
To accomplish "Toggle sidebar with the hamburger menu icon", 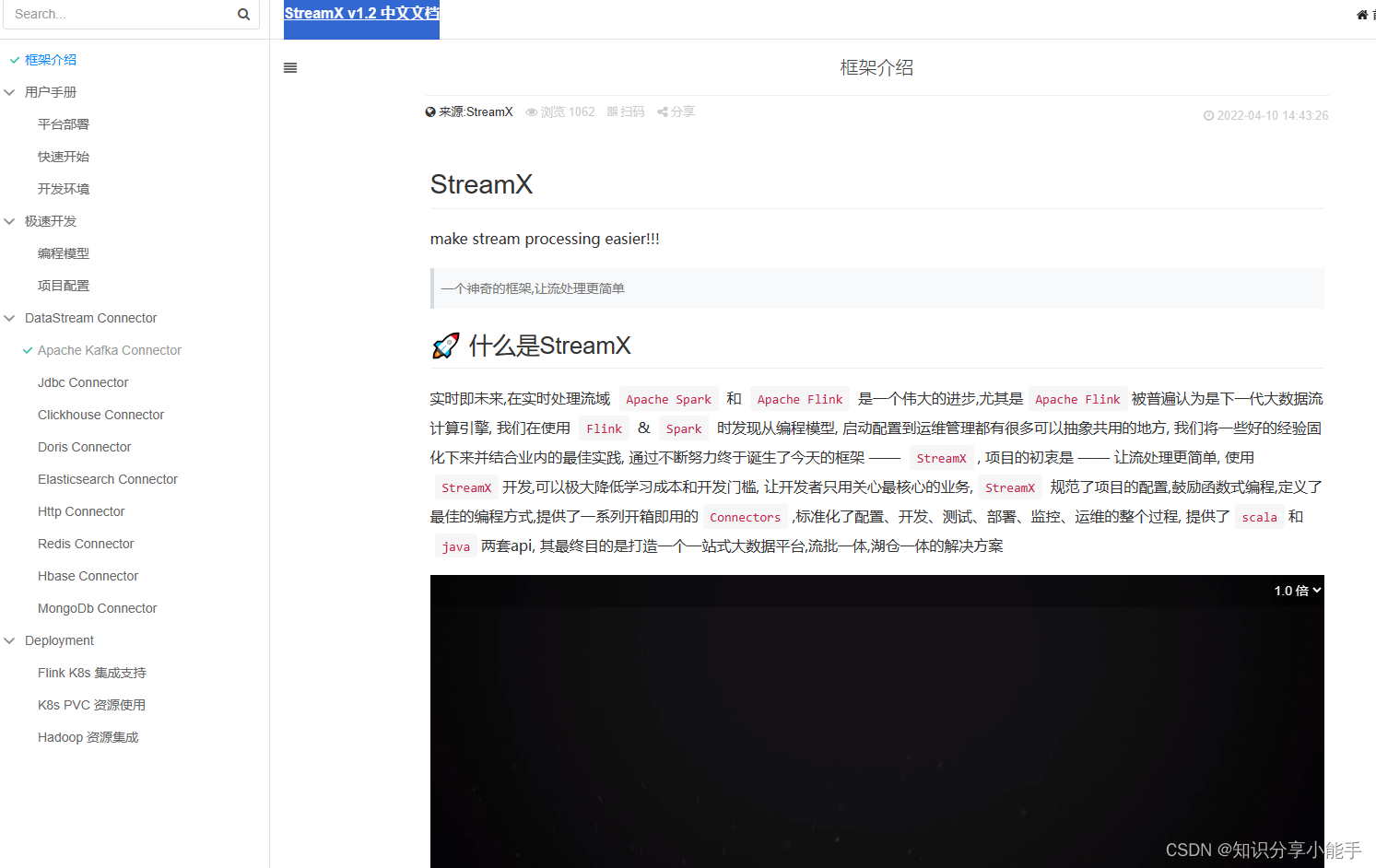I will pyautogui.click(x=290, y=67).
